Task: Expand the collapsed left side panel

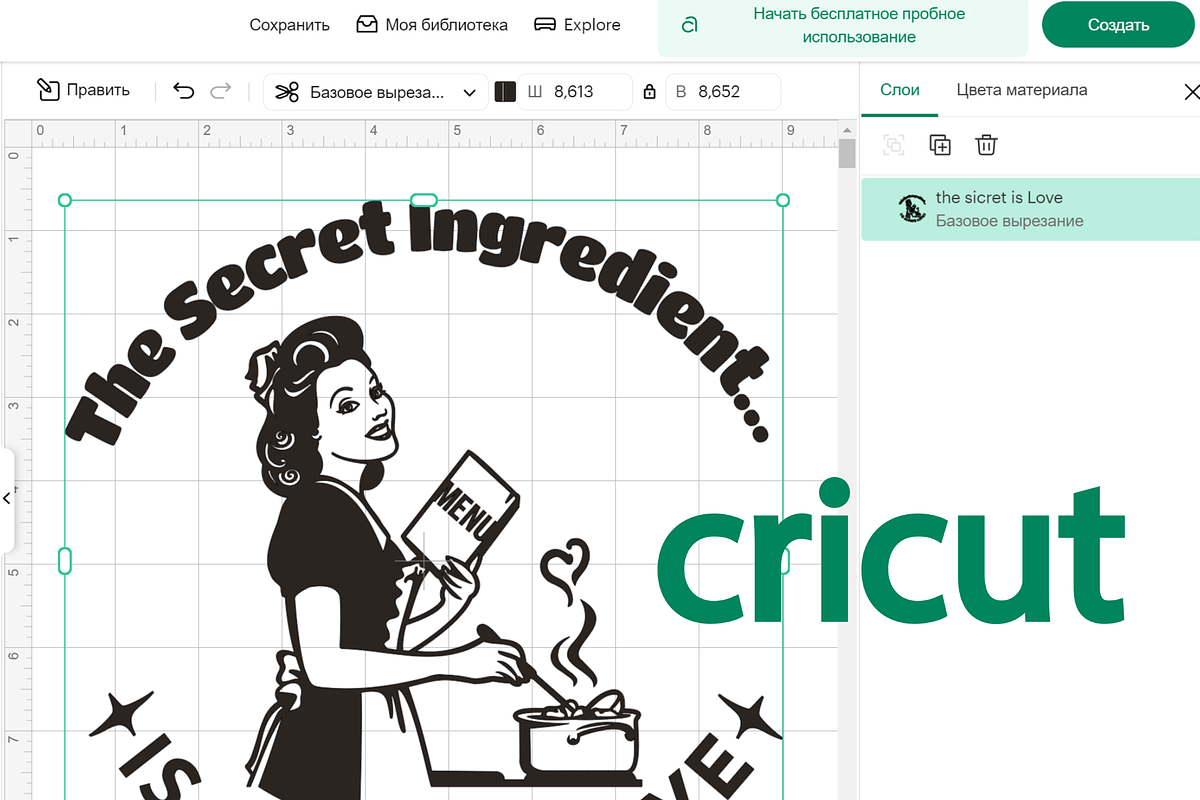Action: (6, 498)
